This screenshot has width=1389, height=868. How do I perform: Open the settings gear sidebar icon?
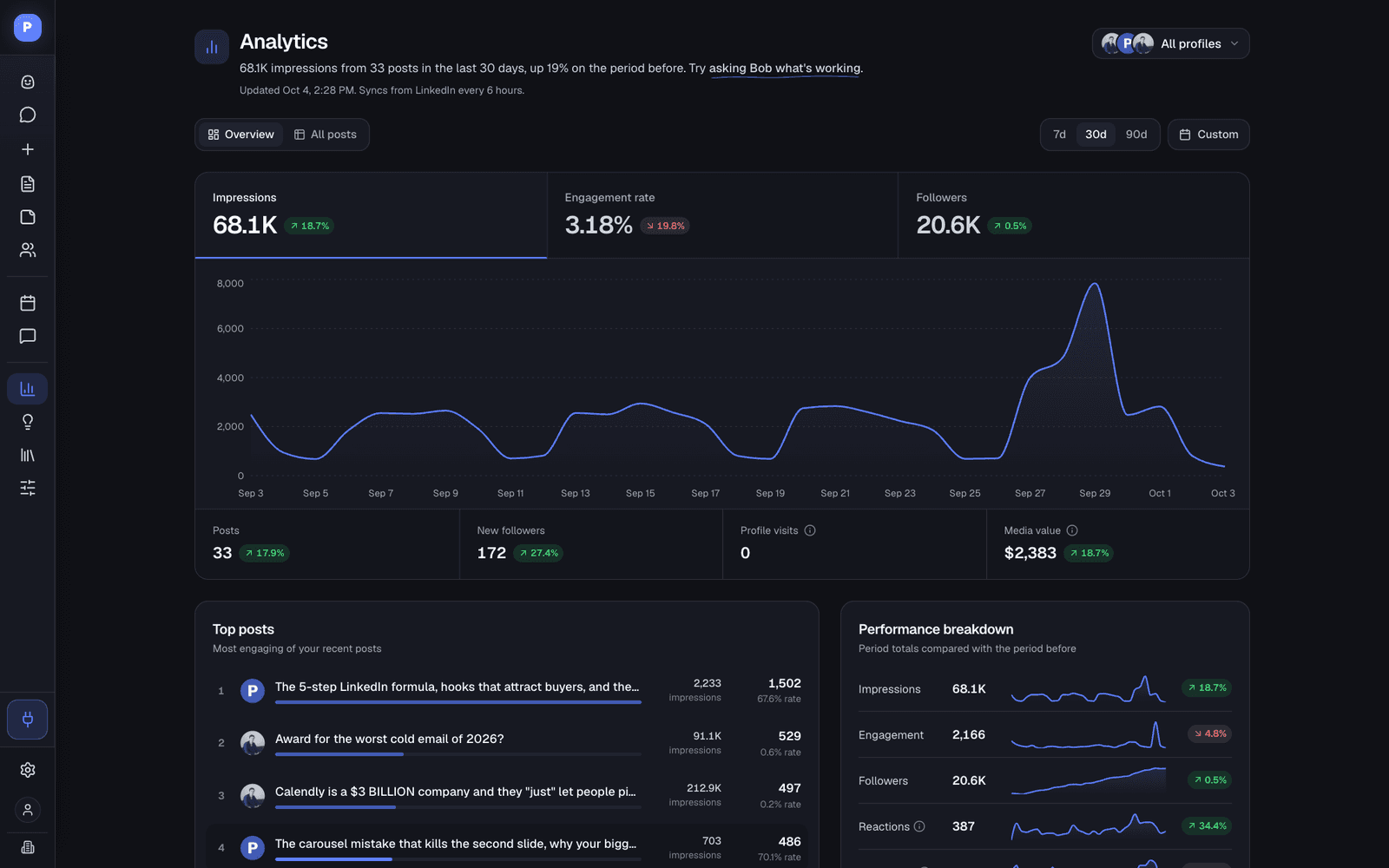click(28, 770)
